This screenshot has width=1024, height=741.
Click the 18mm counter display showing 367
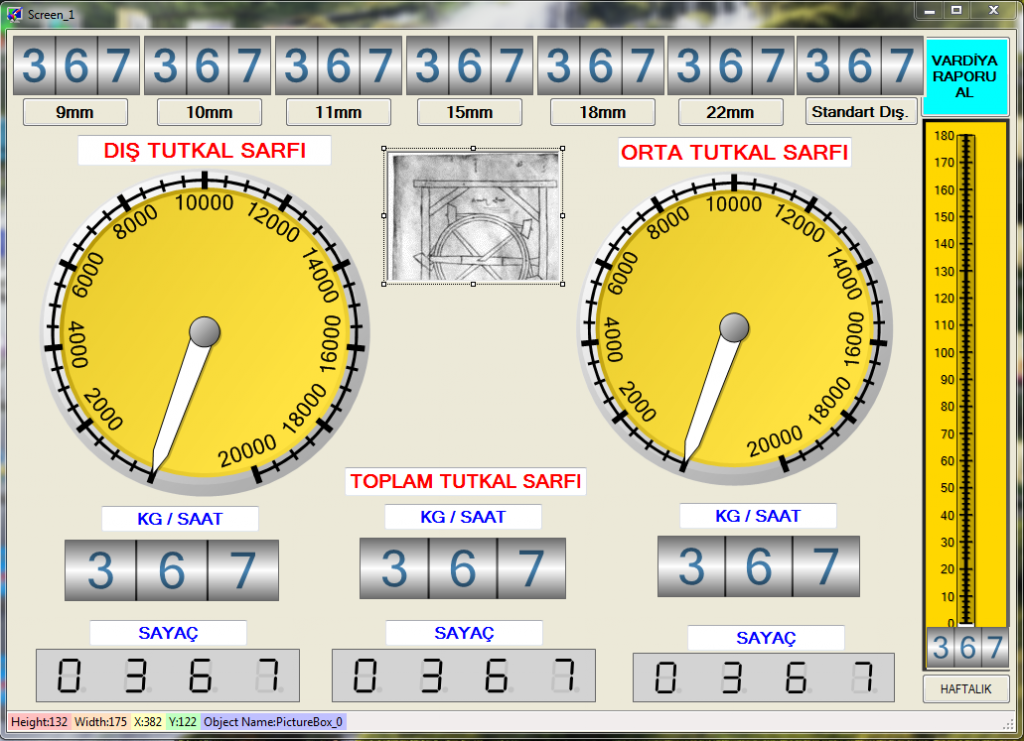click(x=602, y=63)
